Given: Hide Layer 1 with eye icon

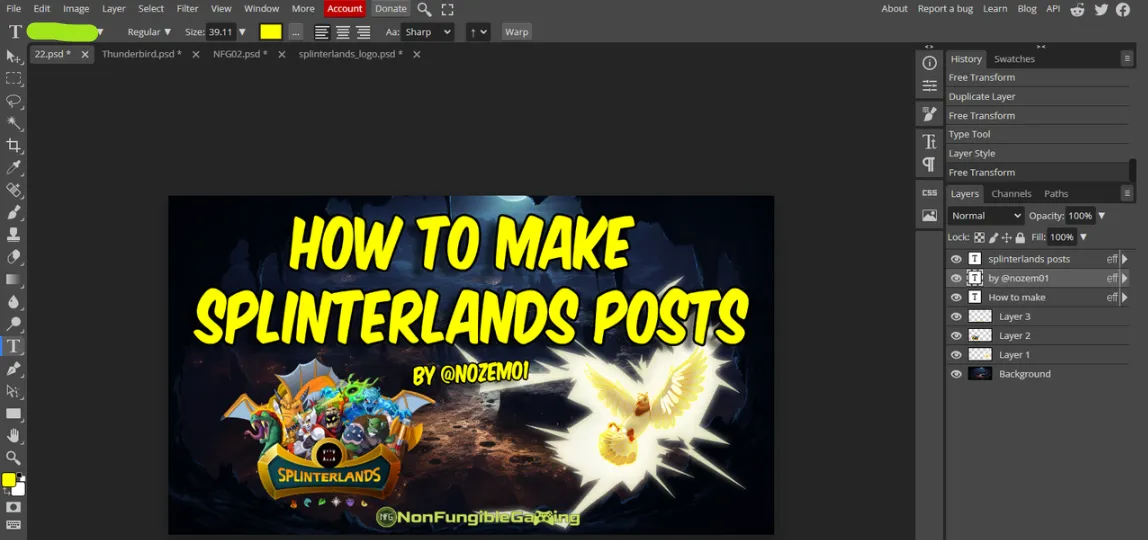Looking at the screenshot, I should pyautogui.click(x=955, y=354).
